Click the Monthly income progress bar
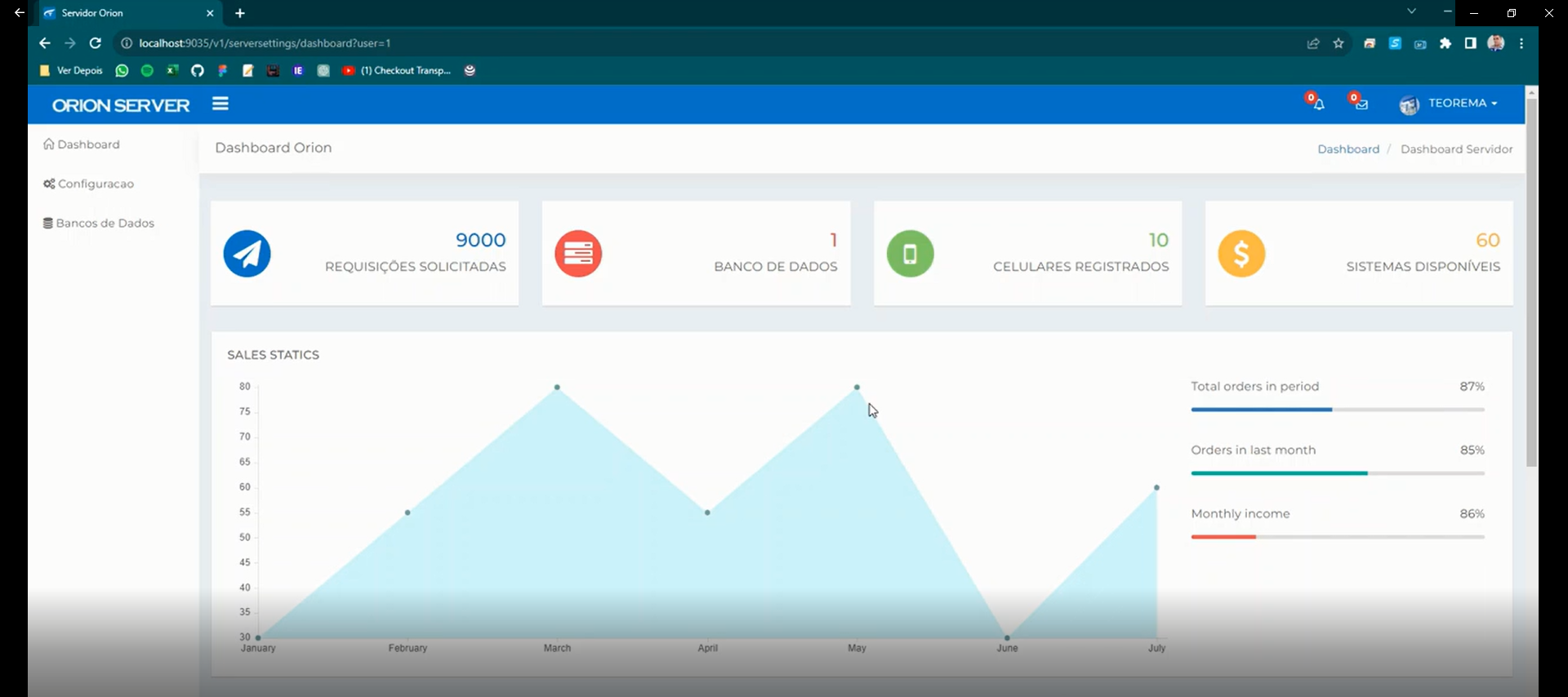1568x697 pixels. 1338,537
